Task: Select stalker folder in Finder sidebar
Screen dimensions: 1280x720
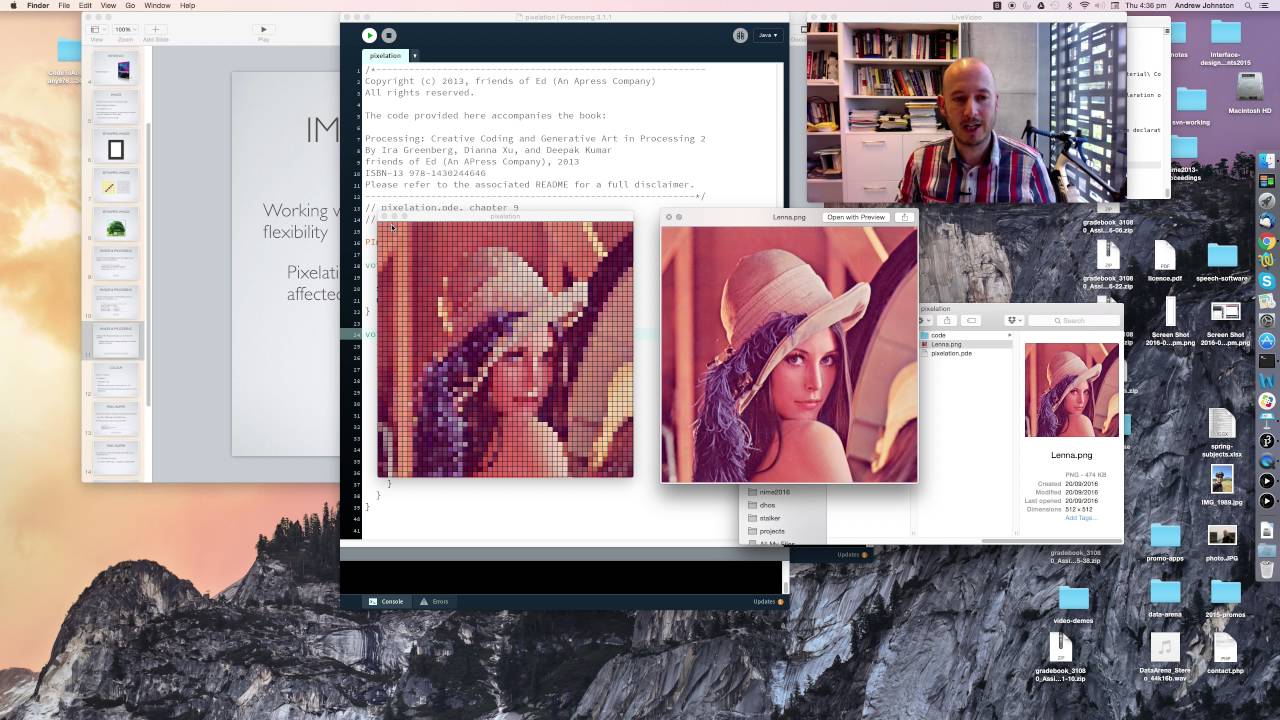Action: [x=769, y=518]
